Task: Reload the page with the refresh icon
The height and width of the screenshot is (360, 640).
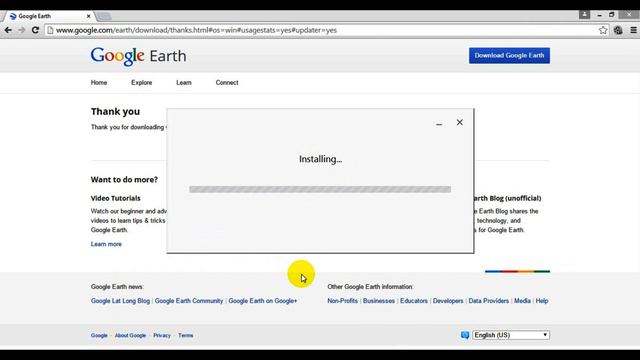Action: click(x=36, y=30)
